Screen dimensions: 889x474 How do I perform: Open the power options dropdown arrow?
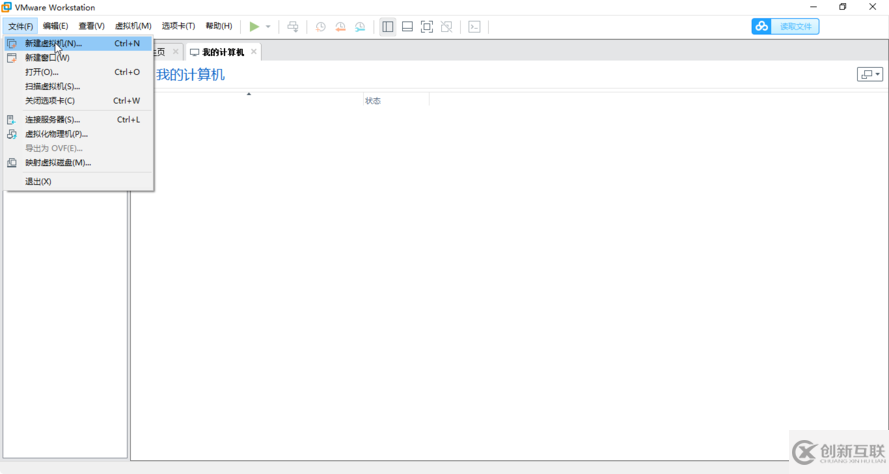pyautogui.click(x=268, y=27)
